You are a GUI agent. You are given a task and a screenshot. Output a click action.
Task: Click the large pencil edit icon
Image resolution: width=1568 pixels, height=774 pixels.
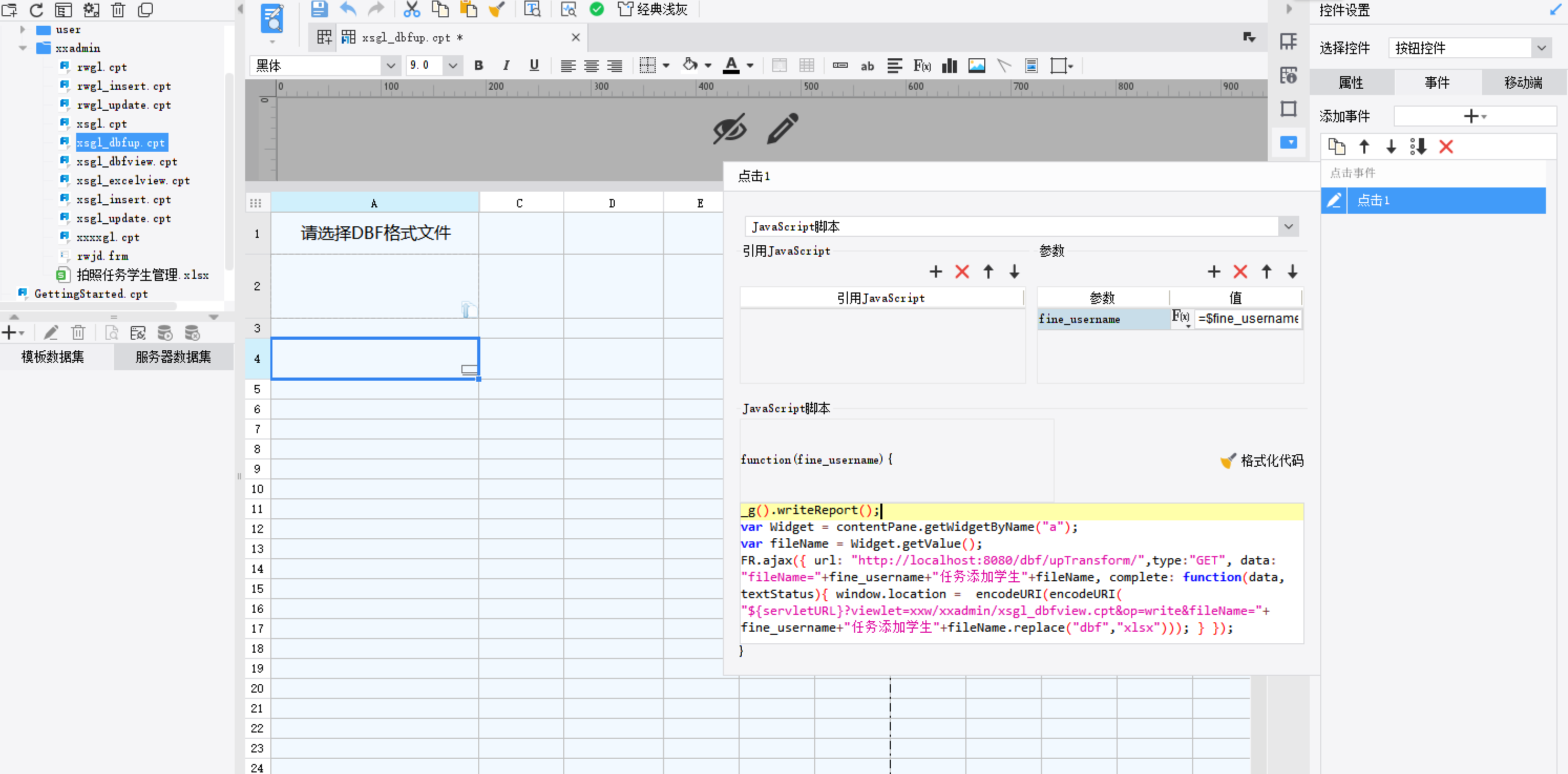tap(782, 128)
